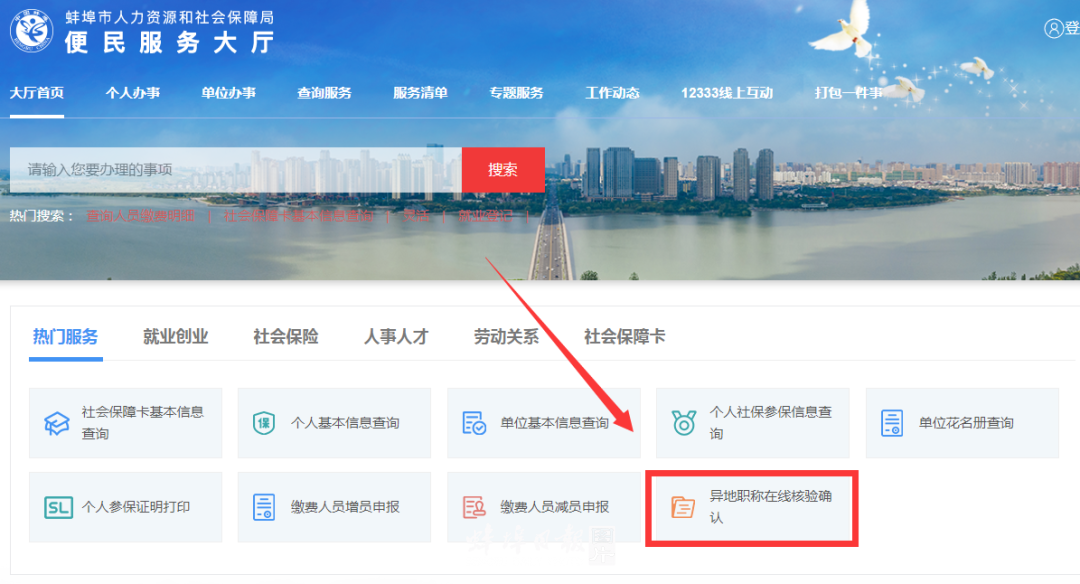Image resolution: width=1080 pixels, height=584 pixels.
Task: Click the login user avatar icon
Action: (x=1055, y=28)
